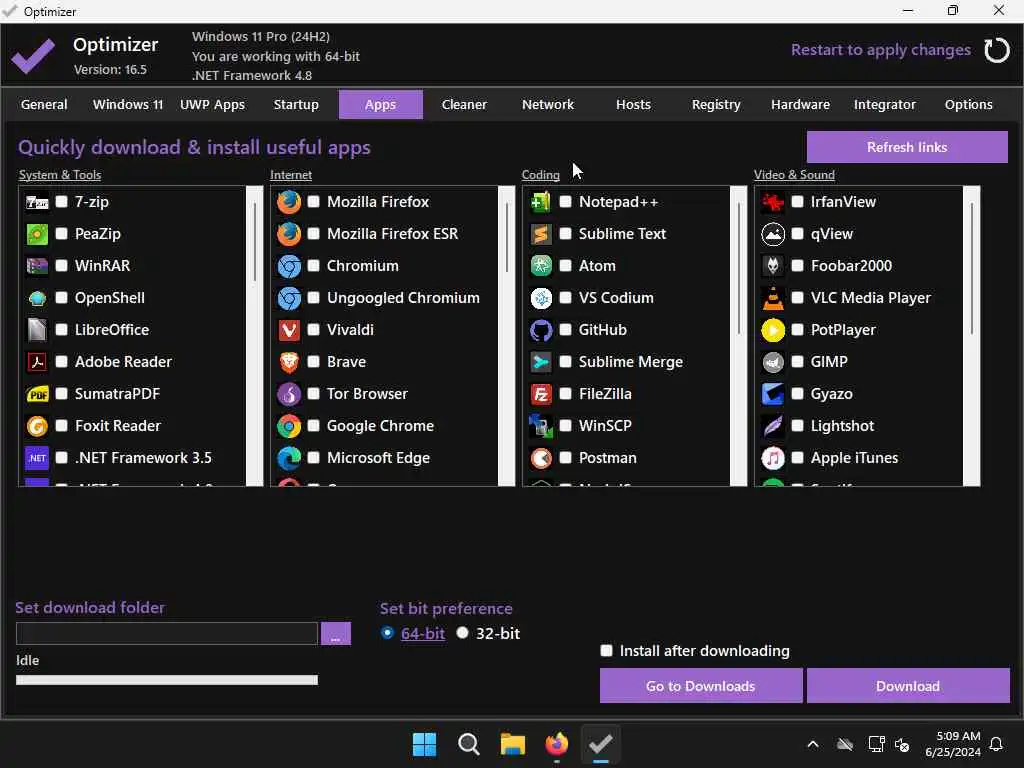Screen dimensions: 1024x768
Task: Click the Video & Sound list scrollbar
Action: pyautogui.click(x=972, y=336)
